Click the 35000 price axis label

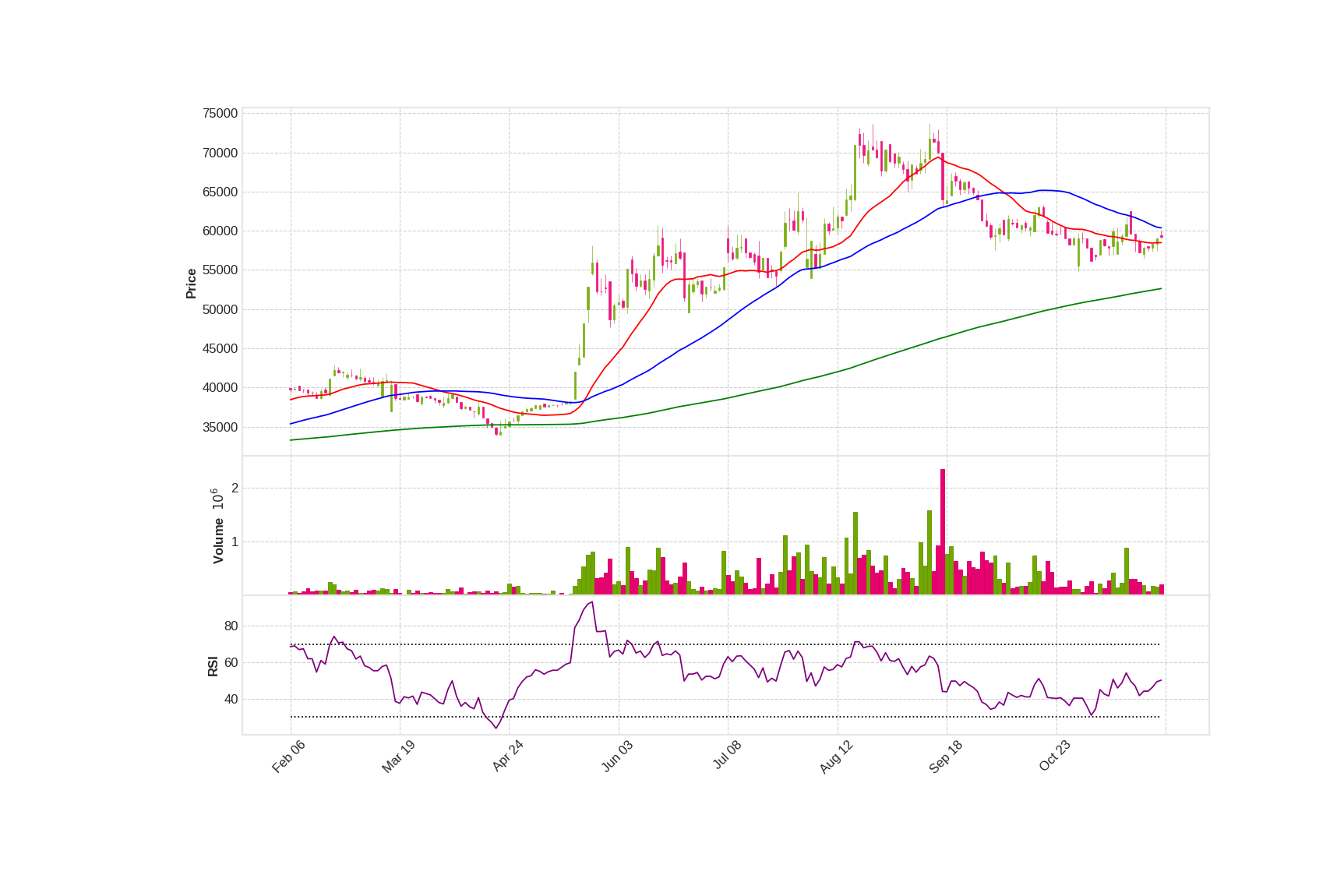coord(220,427)
